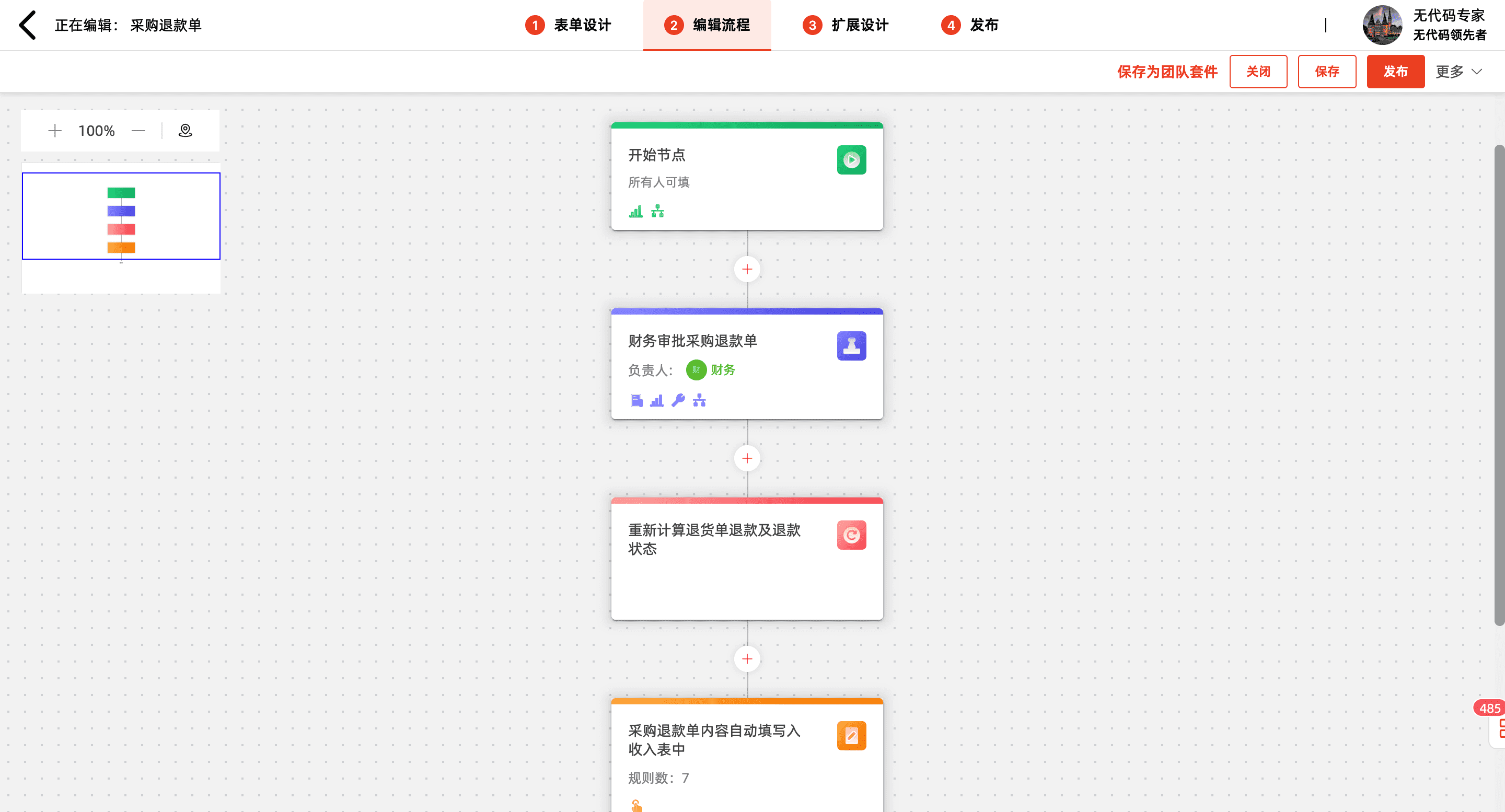Expand the 更多 dropdown menu
The image size is (1505, 812).
(x=1458, y=72)
